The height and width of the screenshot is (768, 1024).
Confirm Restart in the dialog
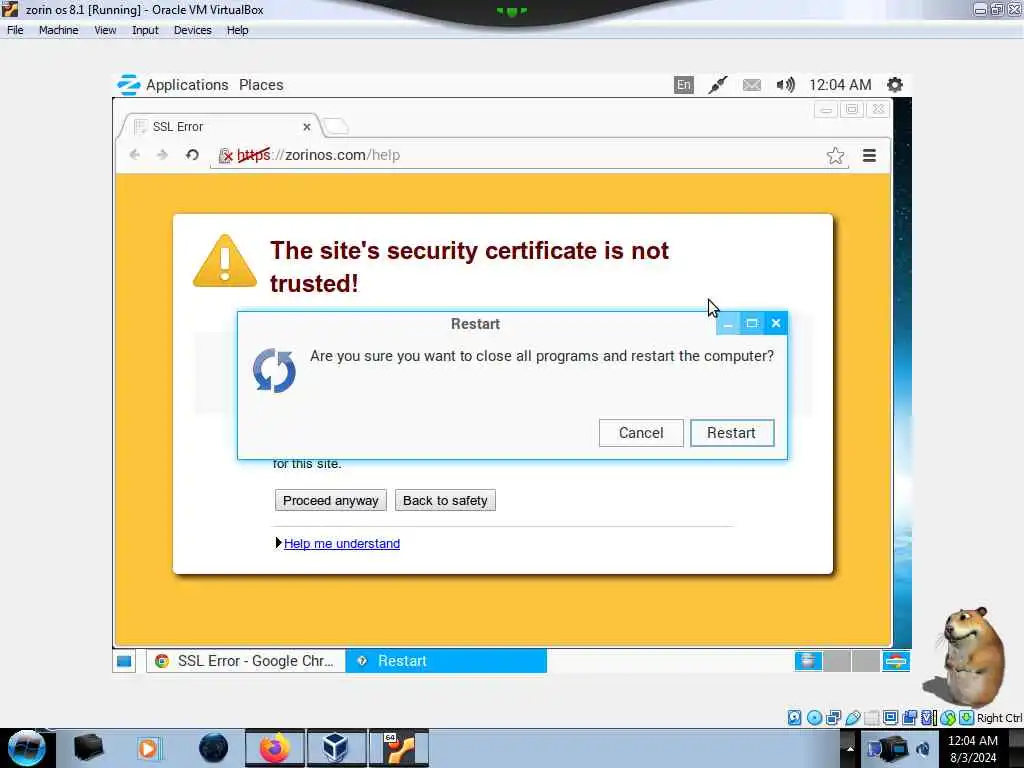click(x=731, y=433)
